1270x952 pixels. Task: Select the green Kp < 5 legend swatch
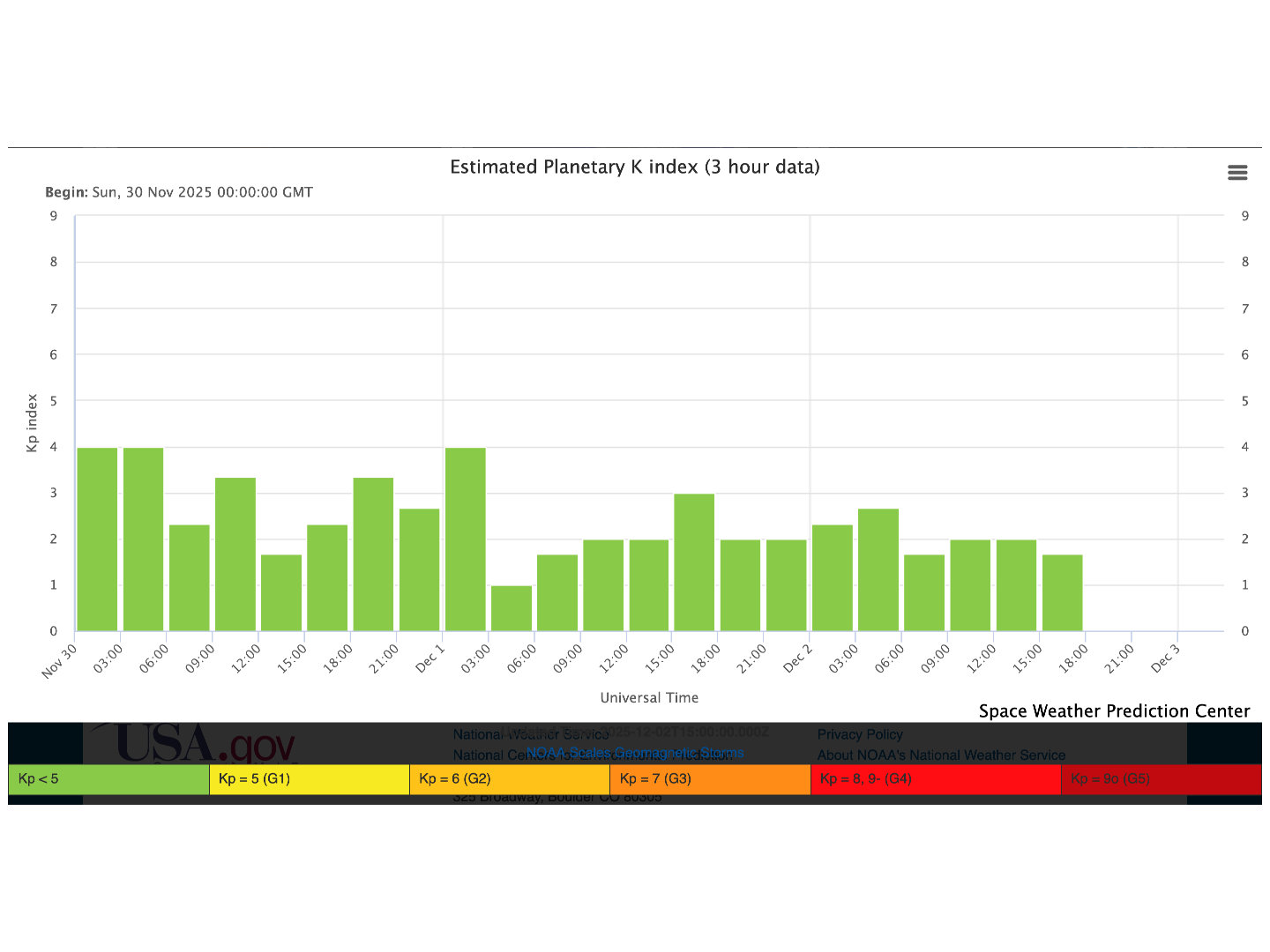(x=108, y=779)
